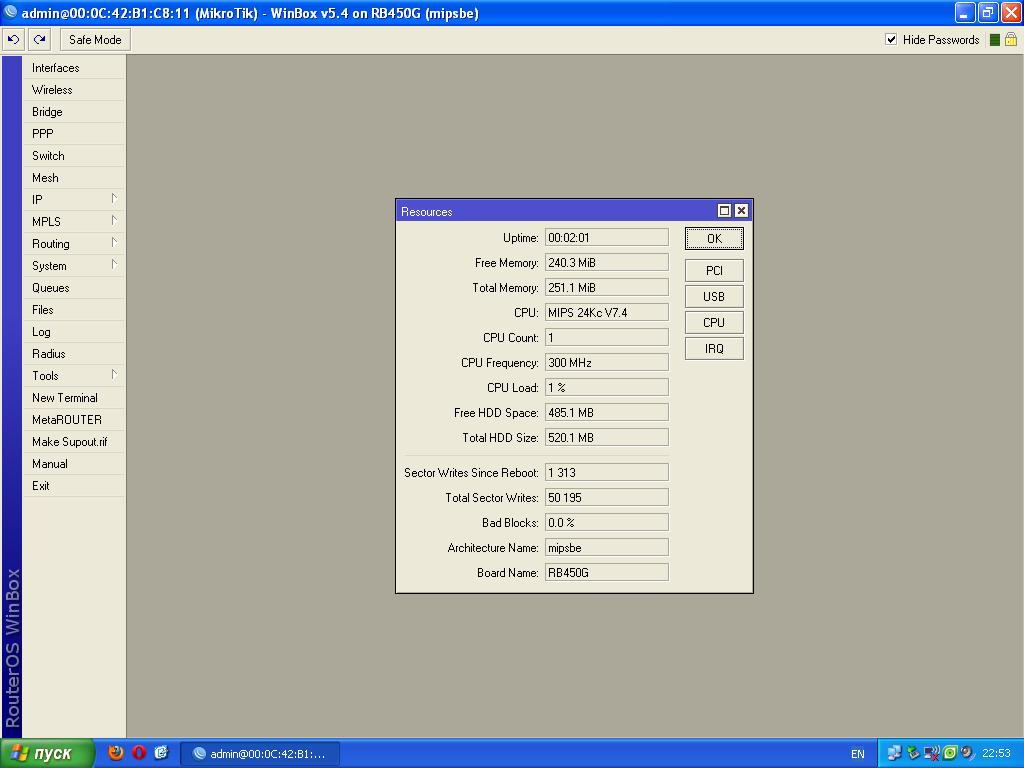Click the CPU button in Resources
This screenshot has width=1024, height=768.
(714, 323)
